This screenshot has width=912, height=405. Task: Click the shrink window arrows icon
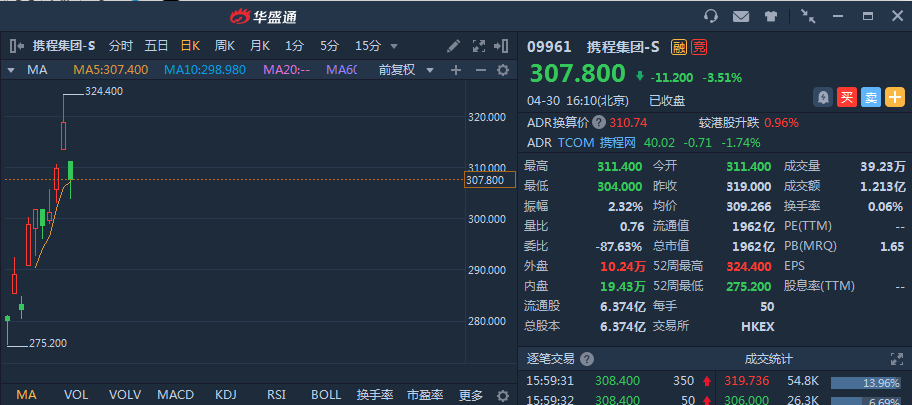808,16
